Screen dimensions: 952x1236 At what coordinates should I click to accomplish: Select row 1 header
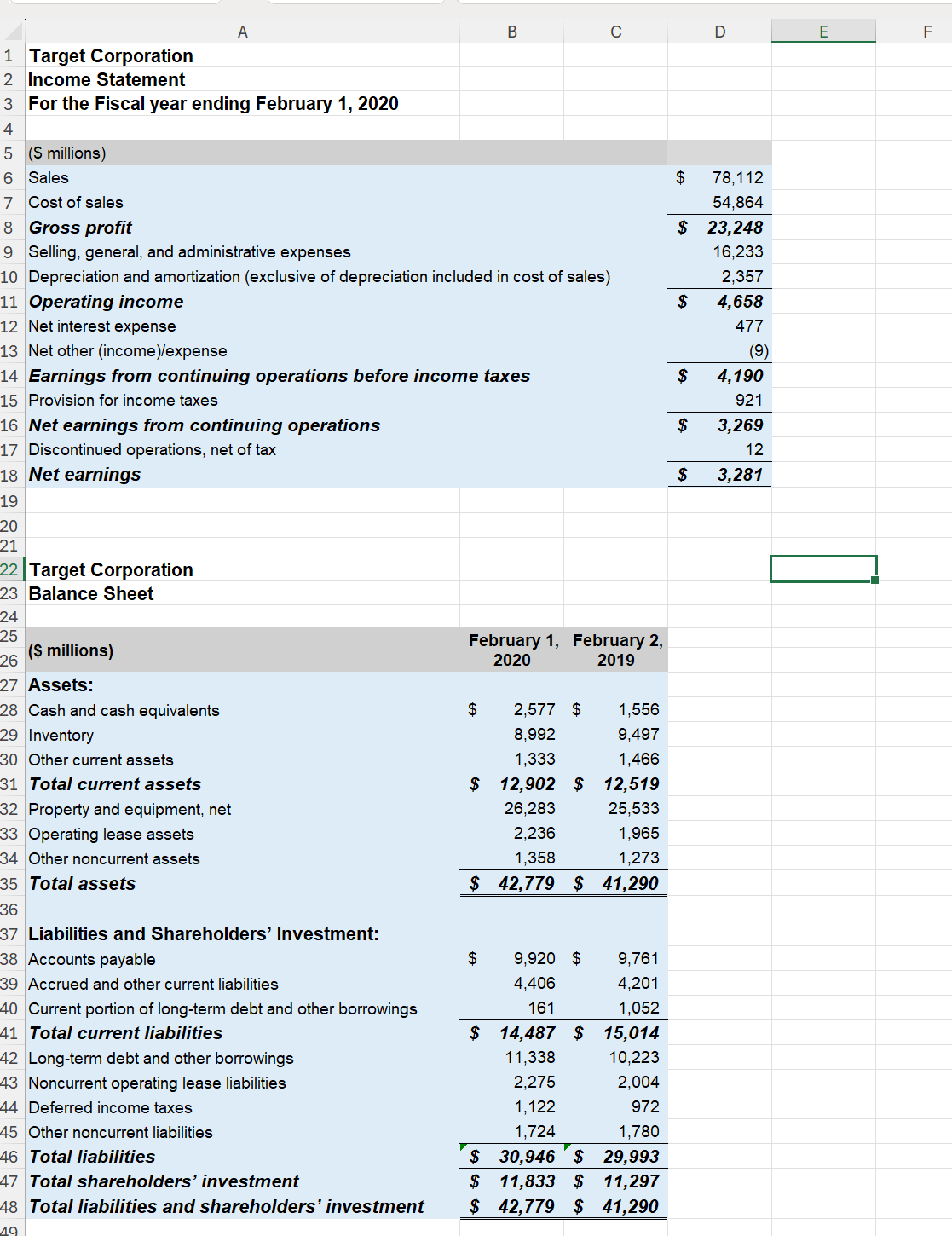(9, 55)
